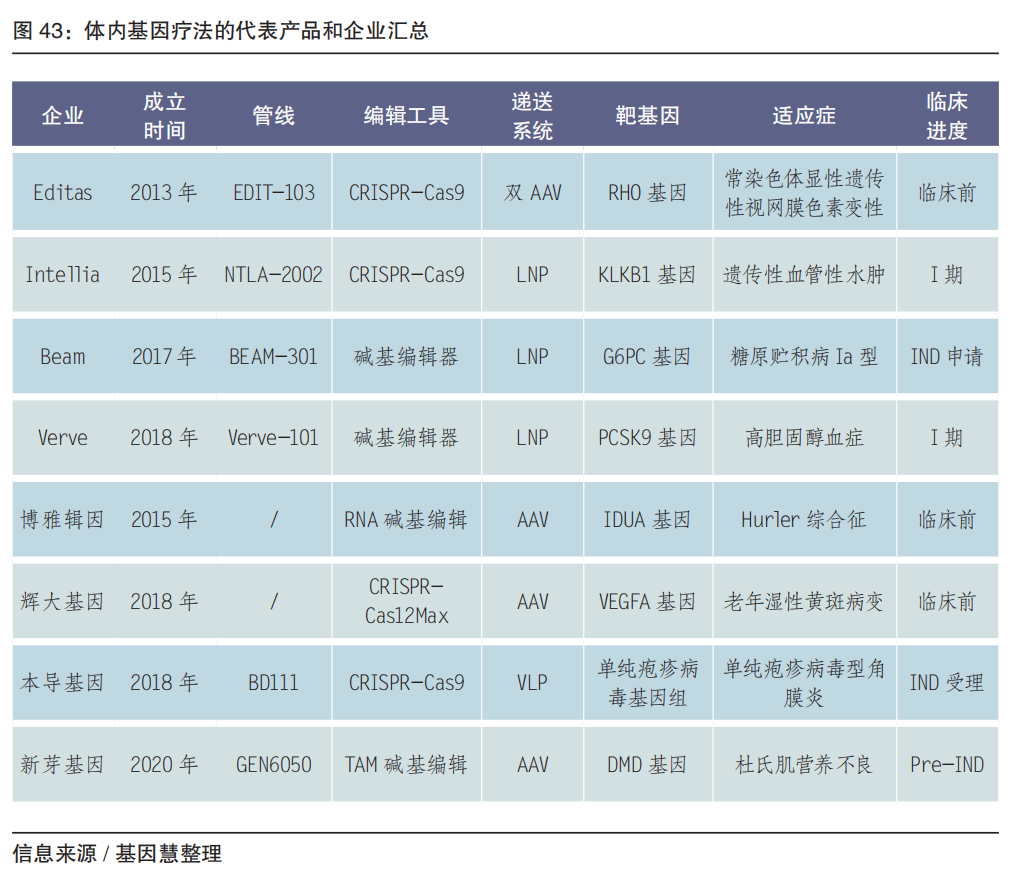This screenshot has width=1016, height=876.
Task: Click the EDIT-103 pipeline cell
Action: tap(273, 192)
